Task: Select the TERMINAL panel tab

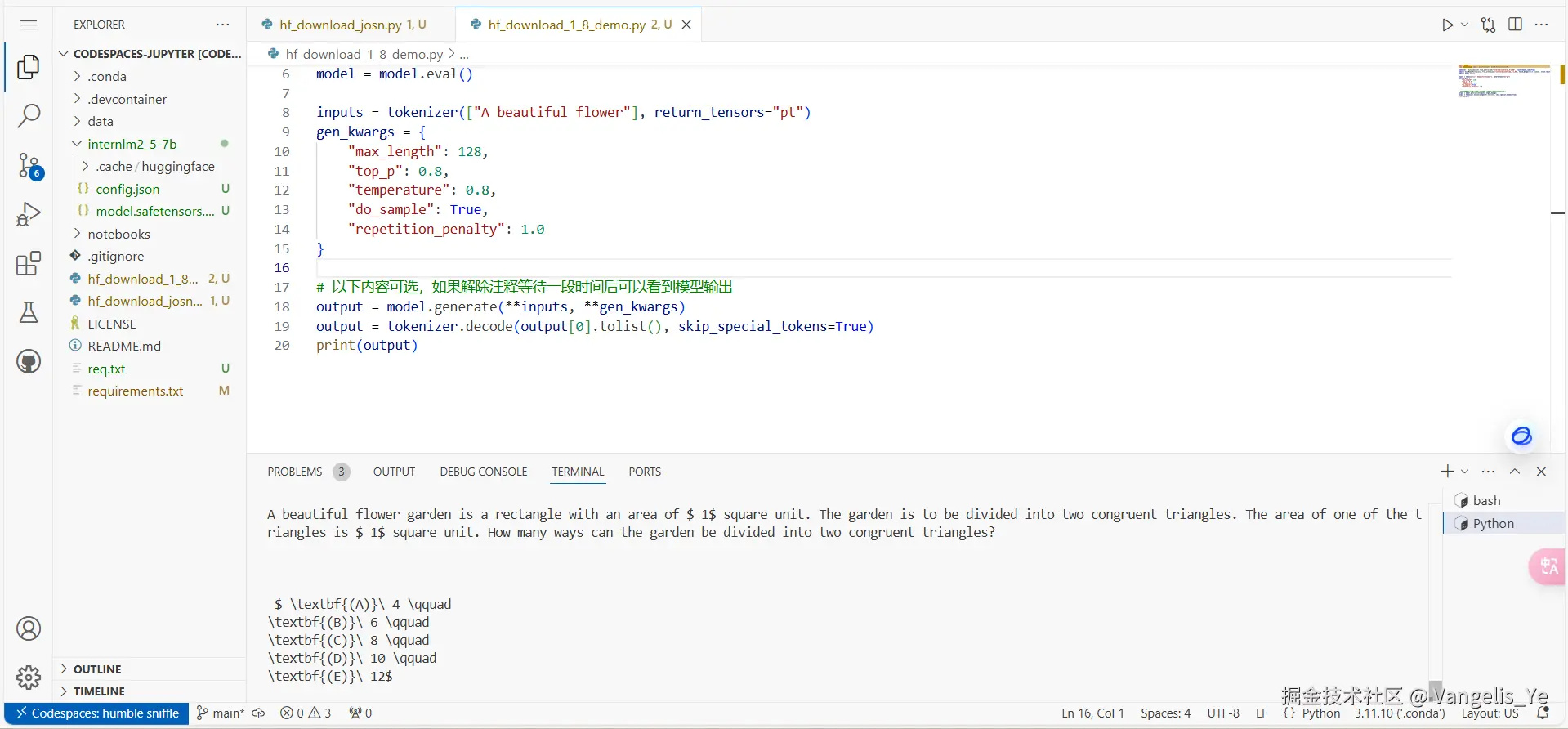Action: click(x=578, y=472)
